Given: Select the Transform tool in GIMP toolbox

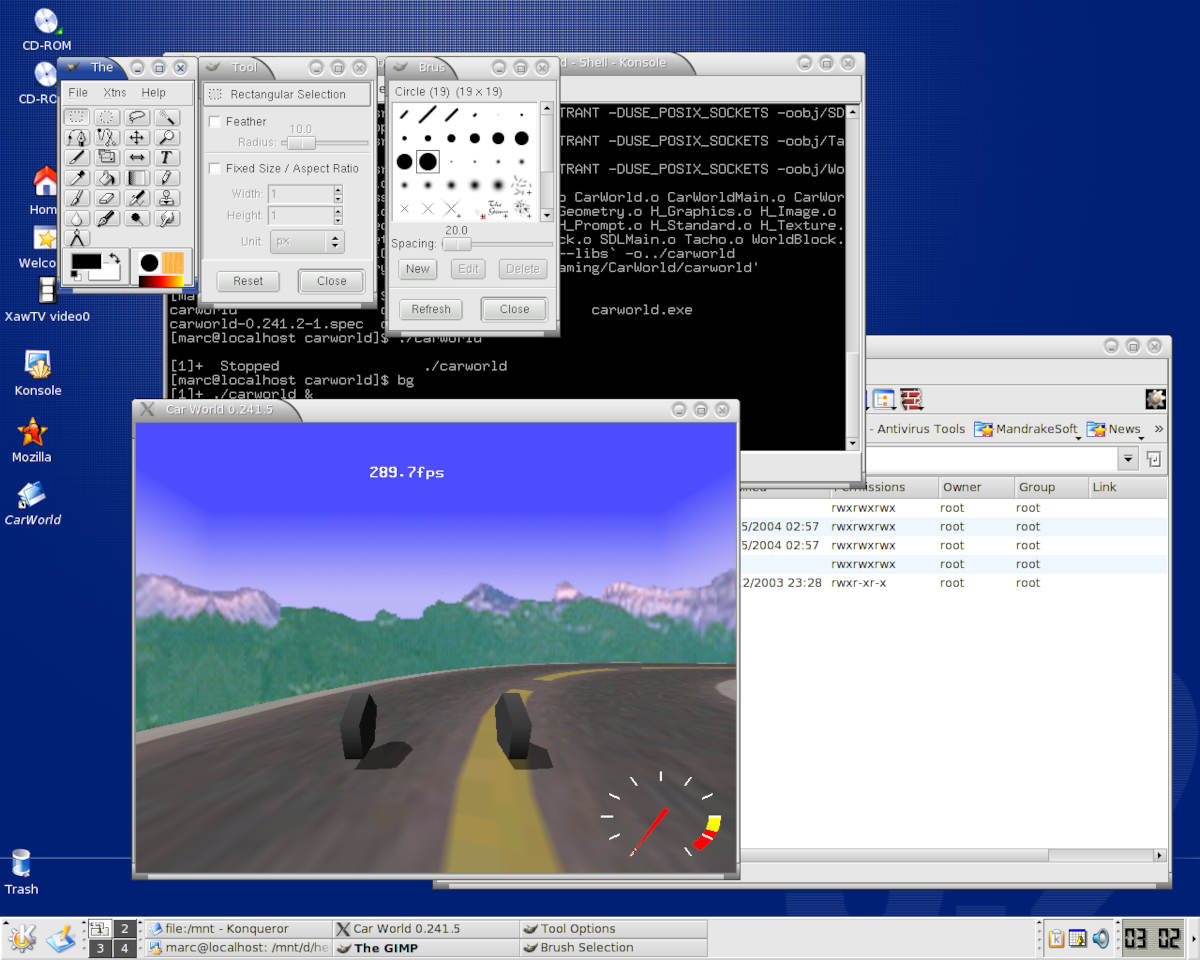Looking at the screenshot, I should (107, 157).
